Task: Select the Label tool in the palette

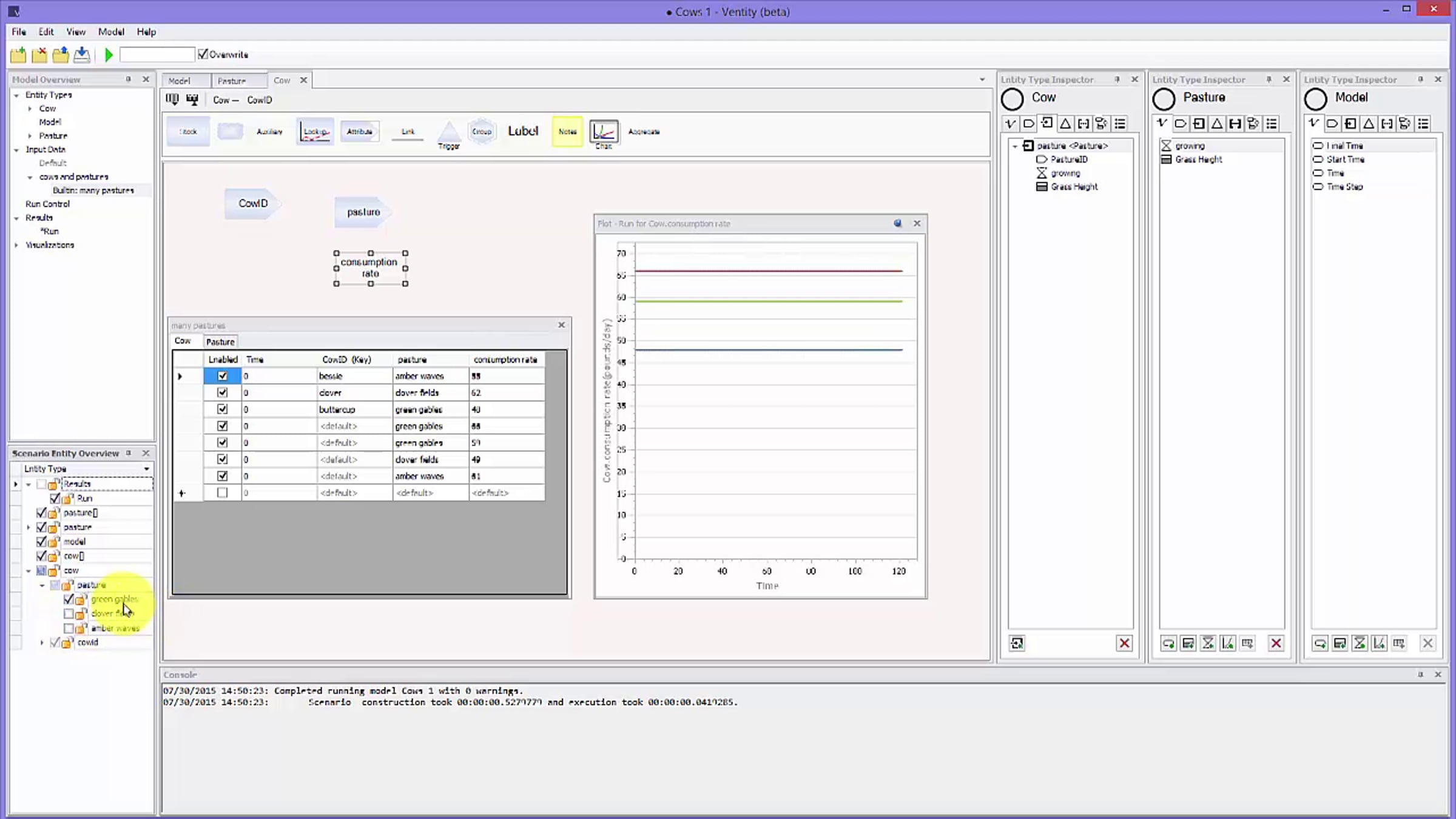Action: coord(523,131)
